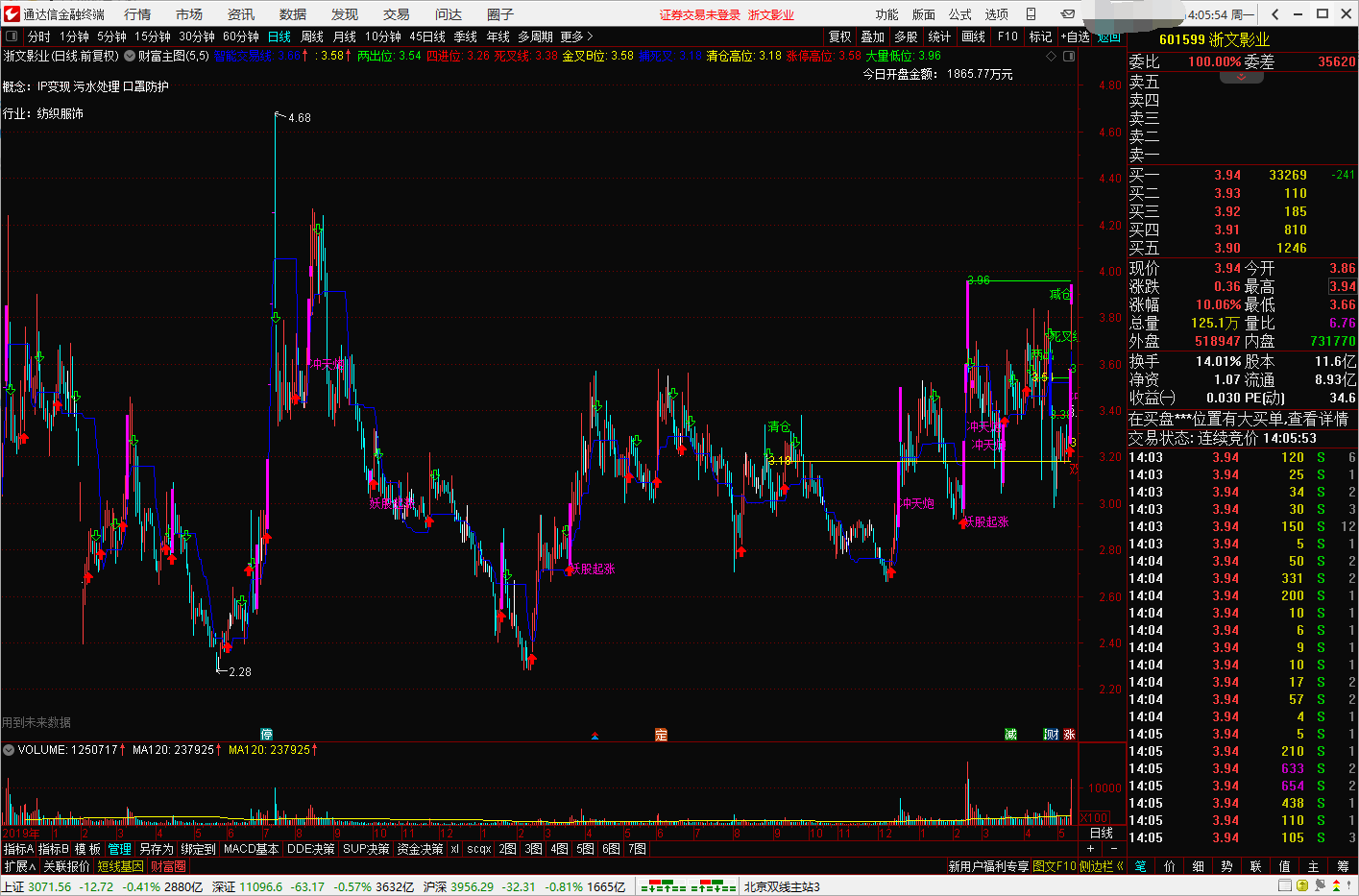Open the 选项 menu
This screenshot has width=1359, height=896.
(997, 14)
